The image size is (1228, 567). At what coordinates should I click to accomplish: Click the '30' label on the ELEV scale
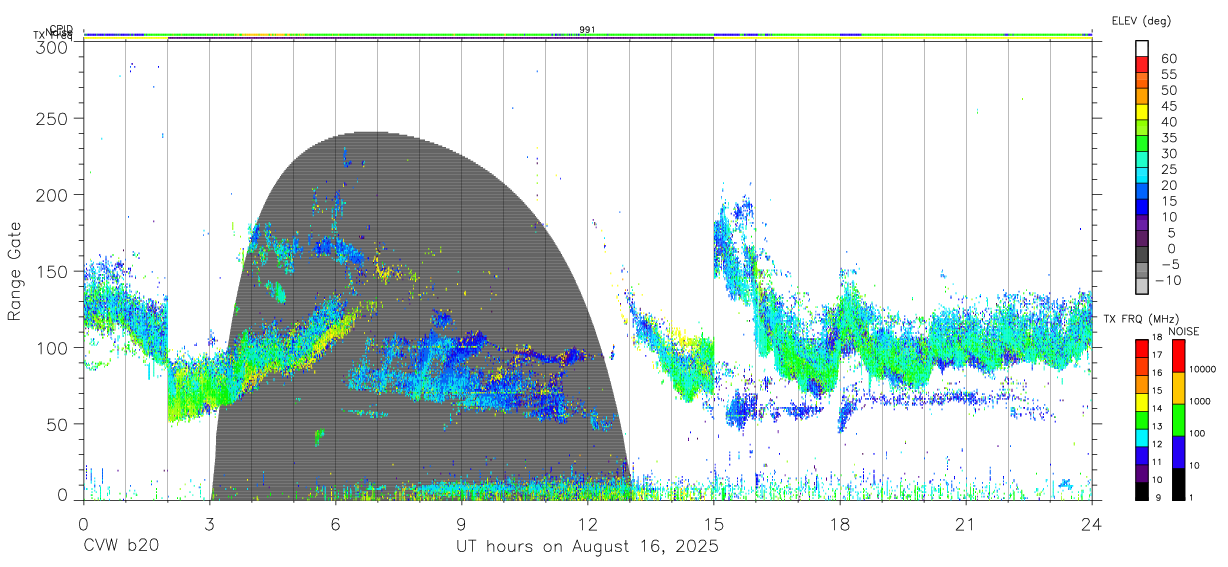[x=1168, y=153]
